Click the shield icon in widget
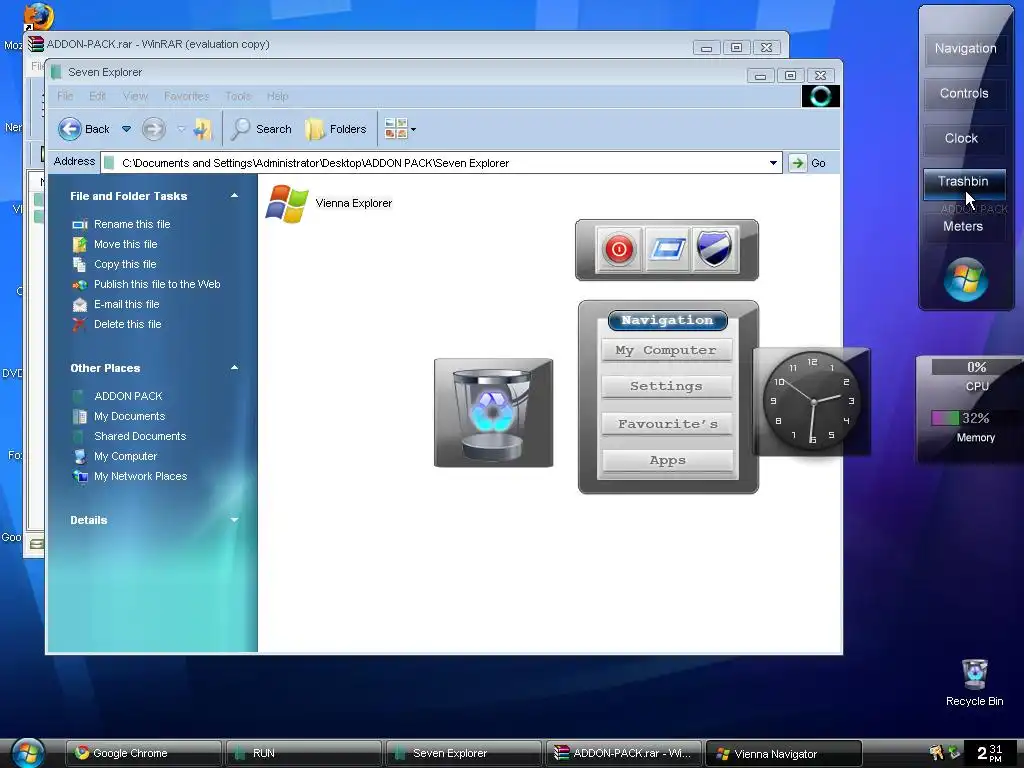This screenshot has width=1024, height=768. (714, 249)
